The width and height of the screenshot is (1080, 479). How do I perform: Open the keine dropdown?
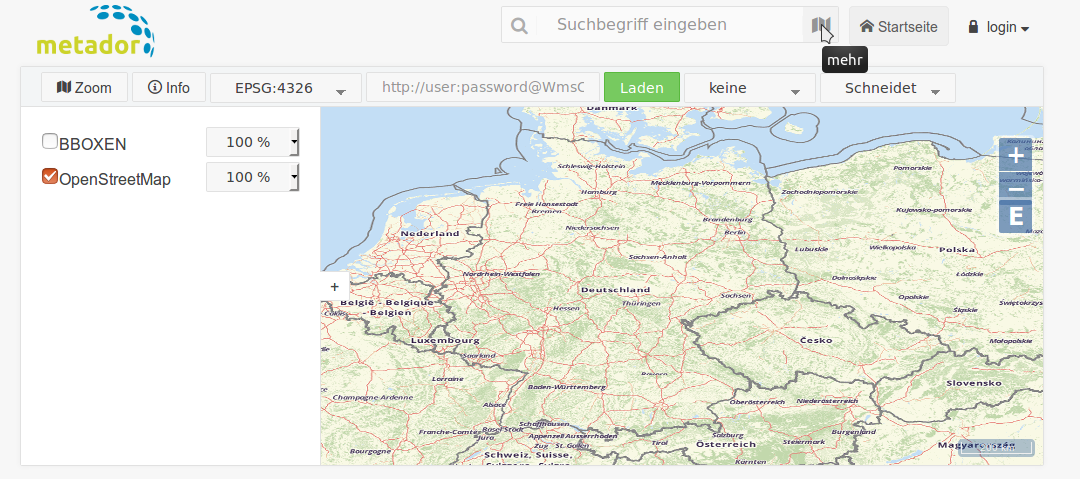749,88
